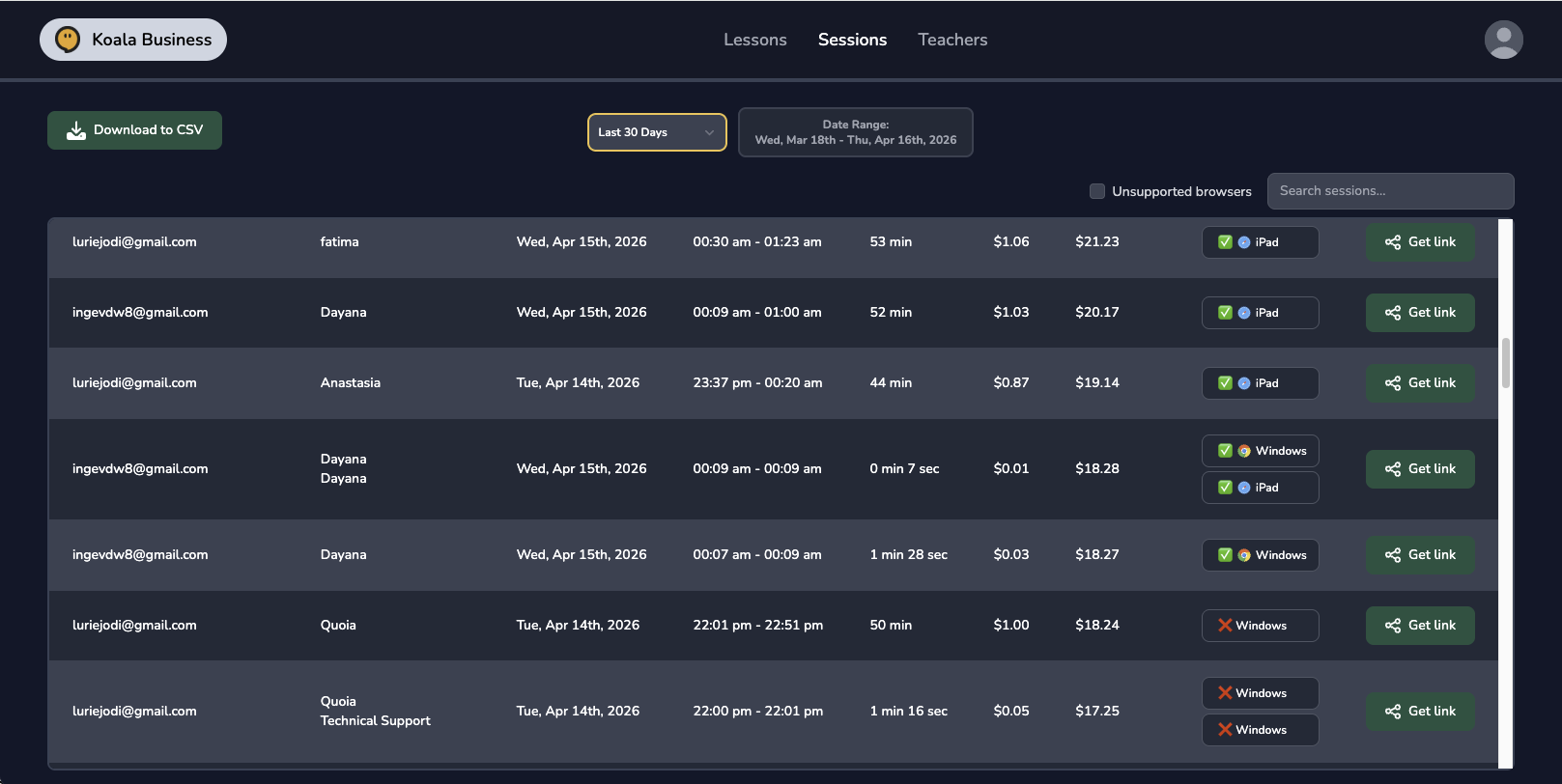Click the $21.23 amount

click(1097, 242)
